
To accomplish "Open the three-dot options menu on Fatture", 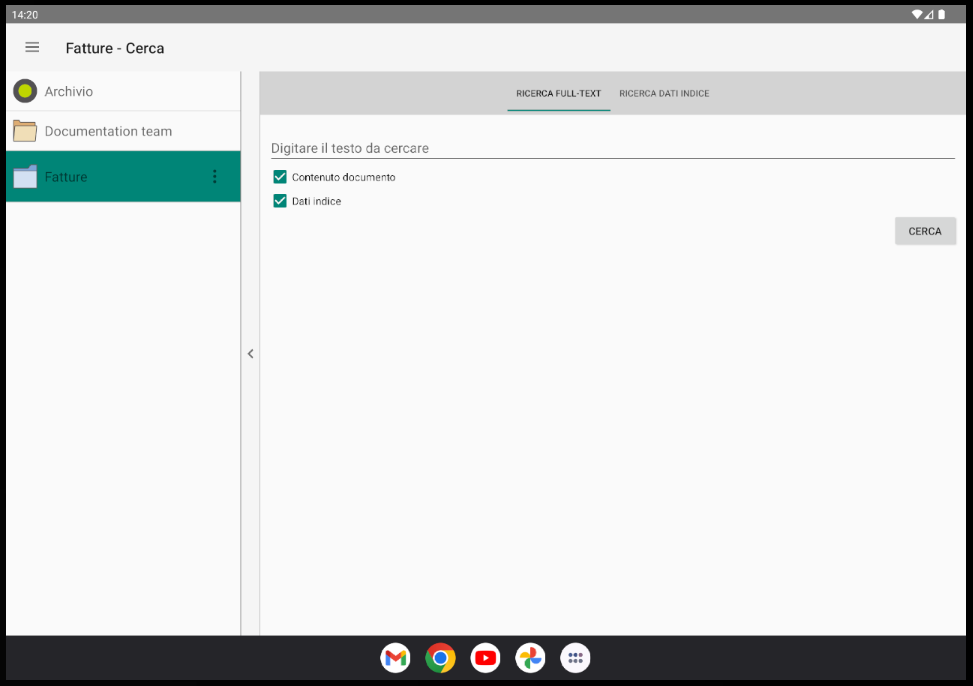I will (214, 176).
